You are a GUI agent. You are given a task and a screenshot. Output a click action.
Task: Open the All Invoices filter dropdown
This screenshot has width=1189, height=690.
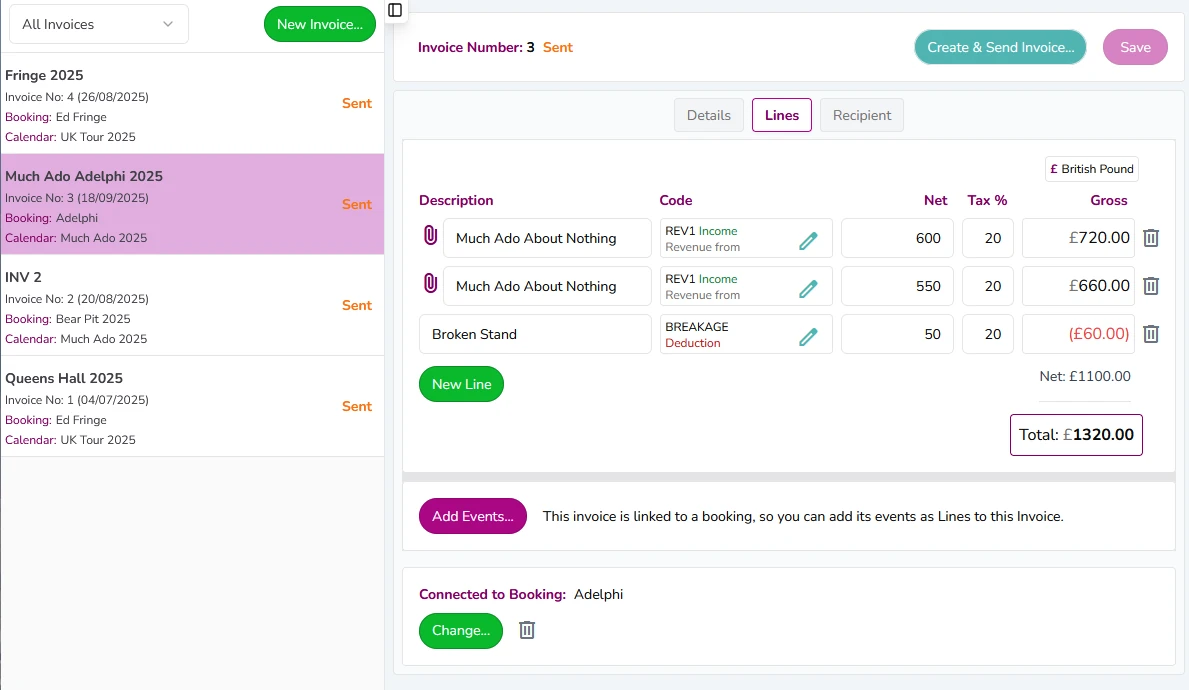[98, 23]
